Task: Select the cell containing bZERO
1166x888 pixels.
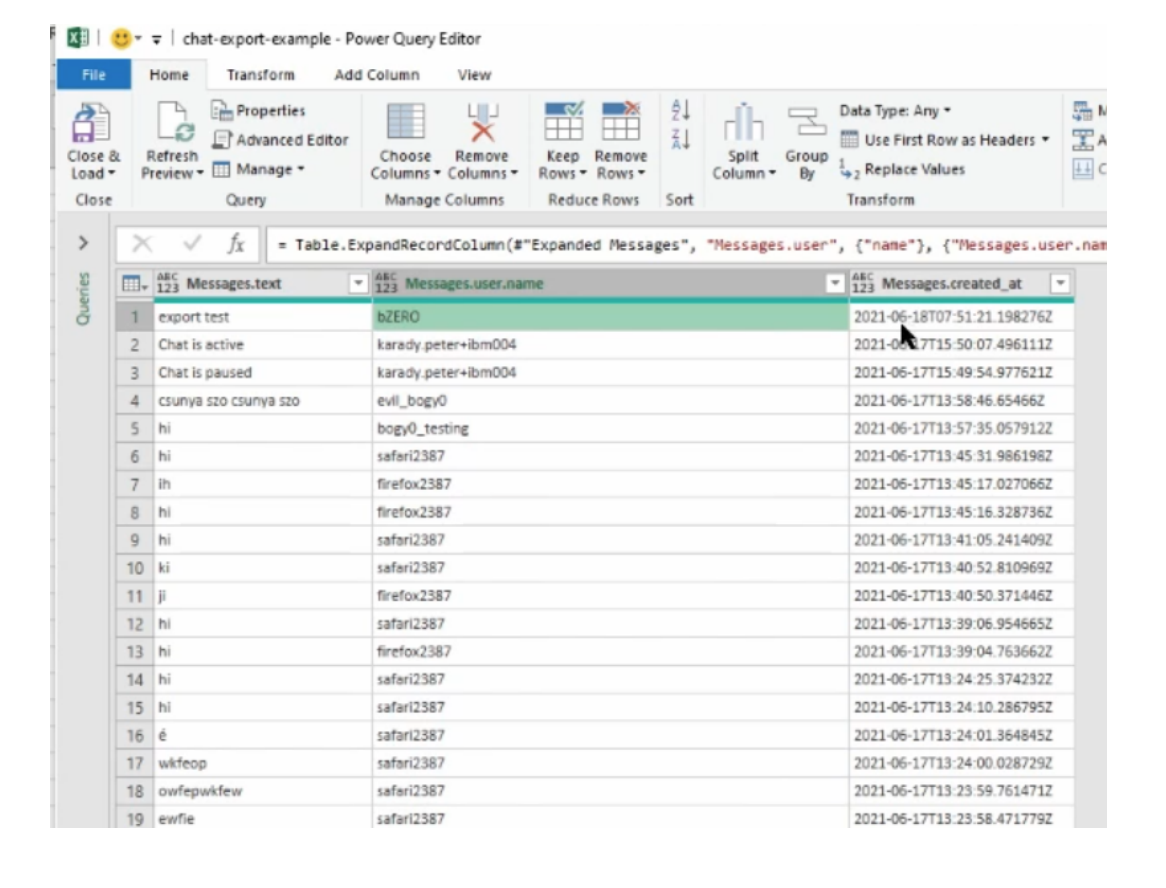Action: tap(610, 317)
